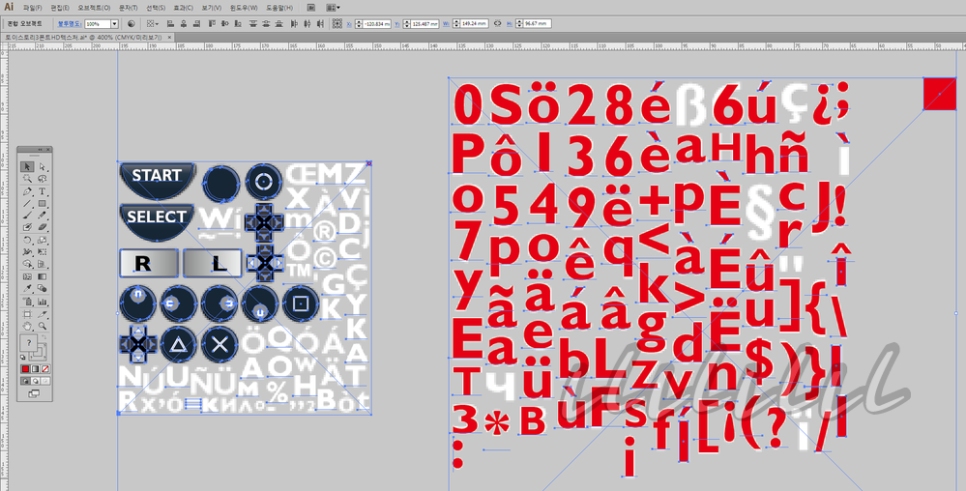The image size is (966, 491).
Task: Open the 오브젝트(O) menu
Action: coord(94,7)
